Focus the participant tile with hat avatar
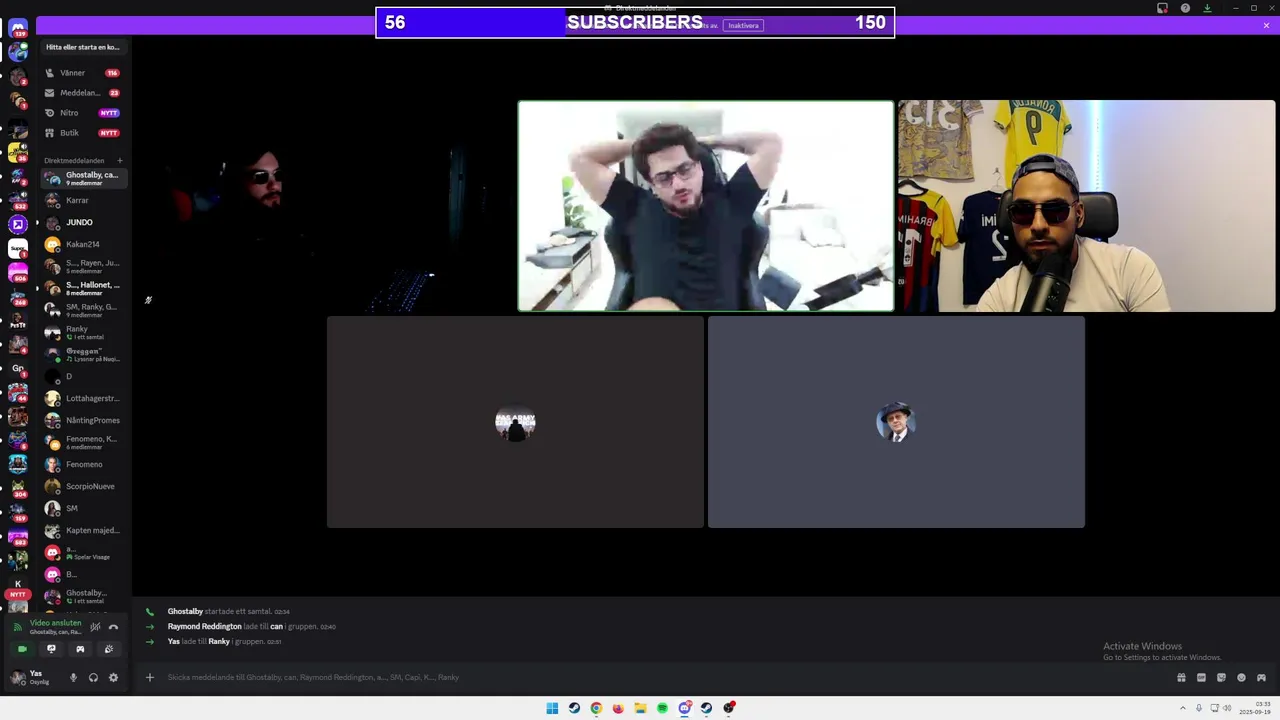The width and height of the screenshot is (1280, 720). click(896, 422)
